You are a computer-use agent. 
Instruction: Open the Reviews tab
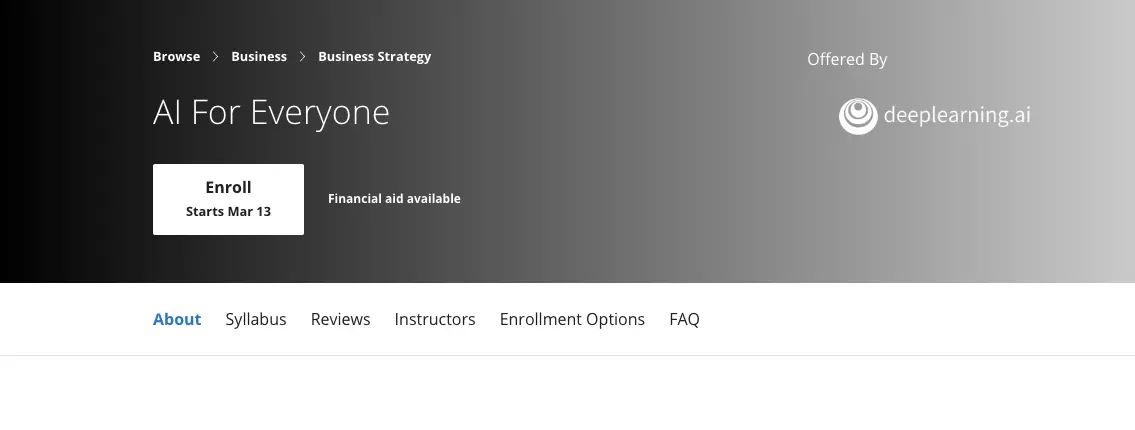click(340, 319)
